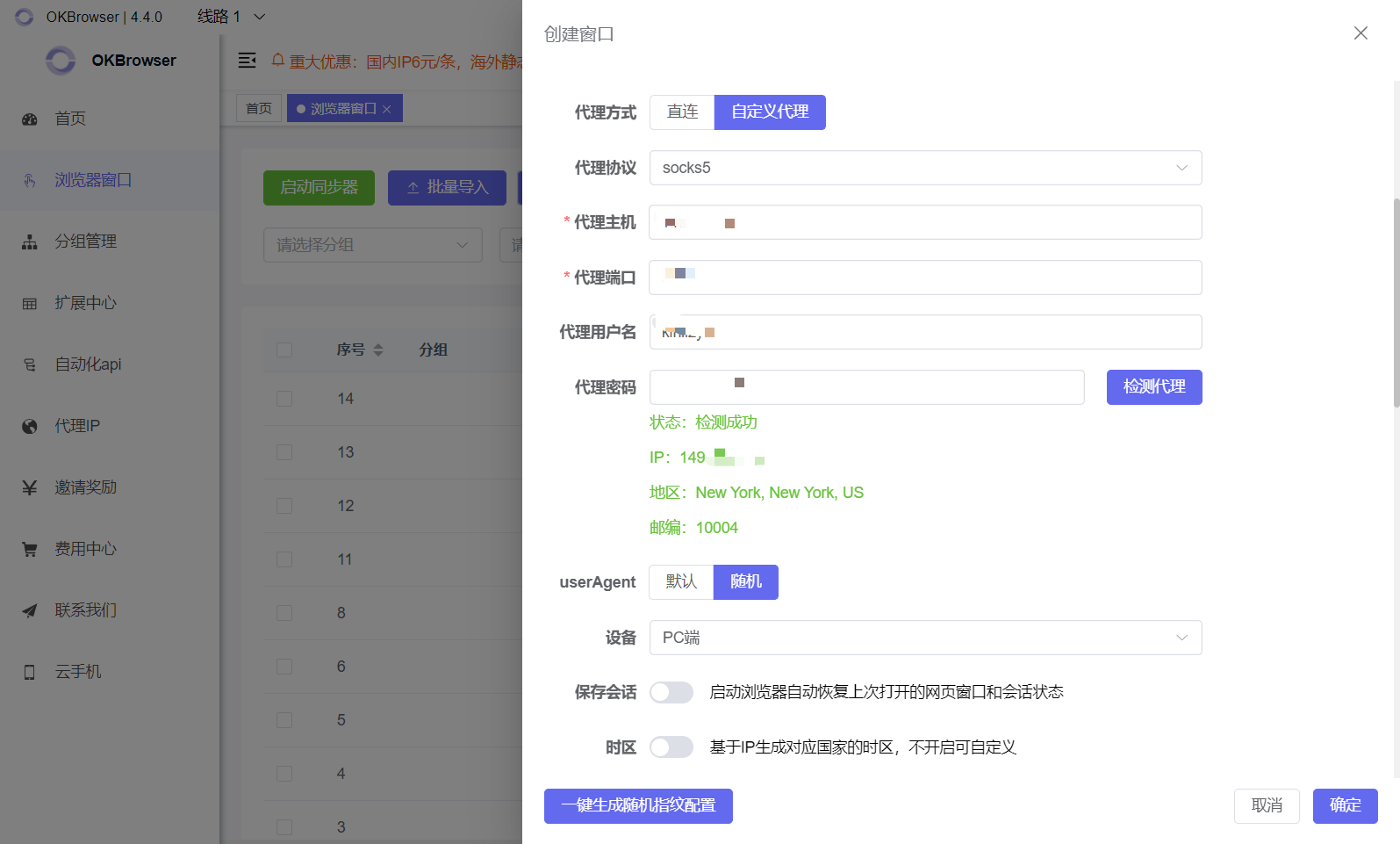Check the checkbox for row 14
This screenshot has width=1400, height=844.
point(284,399)
